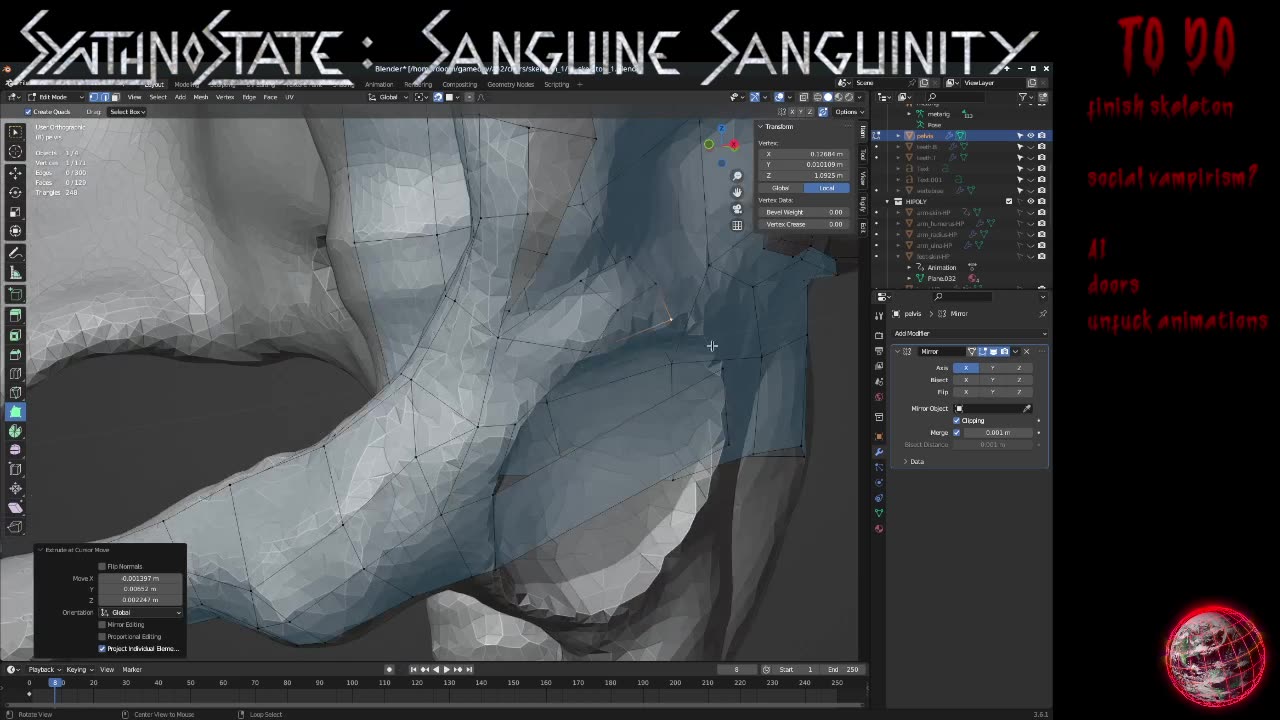This screenshot has height=720, width=1280.
Task: Open the Select Box drag dropdown
Action: click(x=128, y=111)
